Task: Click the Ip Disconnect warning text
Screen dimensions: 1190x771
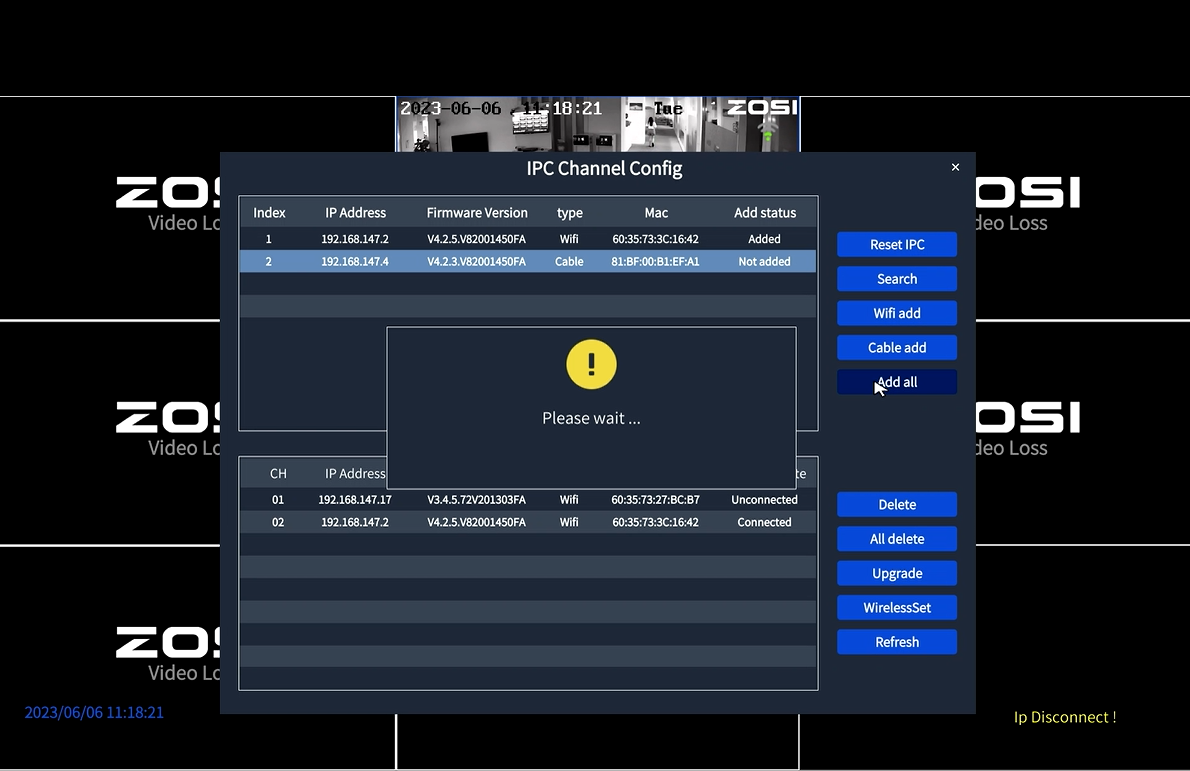Action: (1064, 717)
